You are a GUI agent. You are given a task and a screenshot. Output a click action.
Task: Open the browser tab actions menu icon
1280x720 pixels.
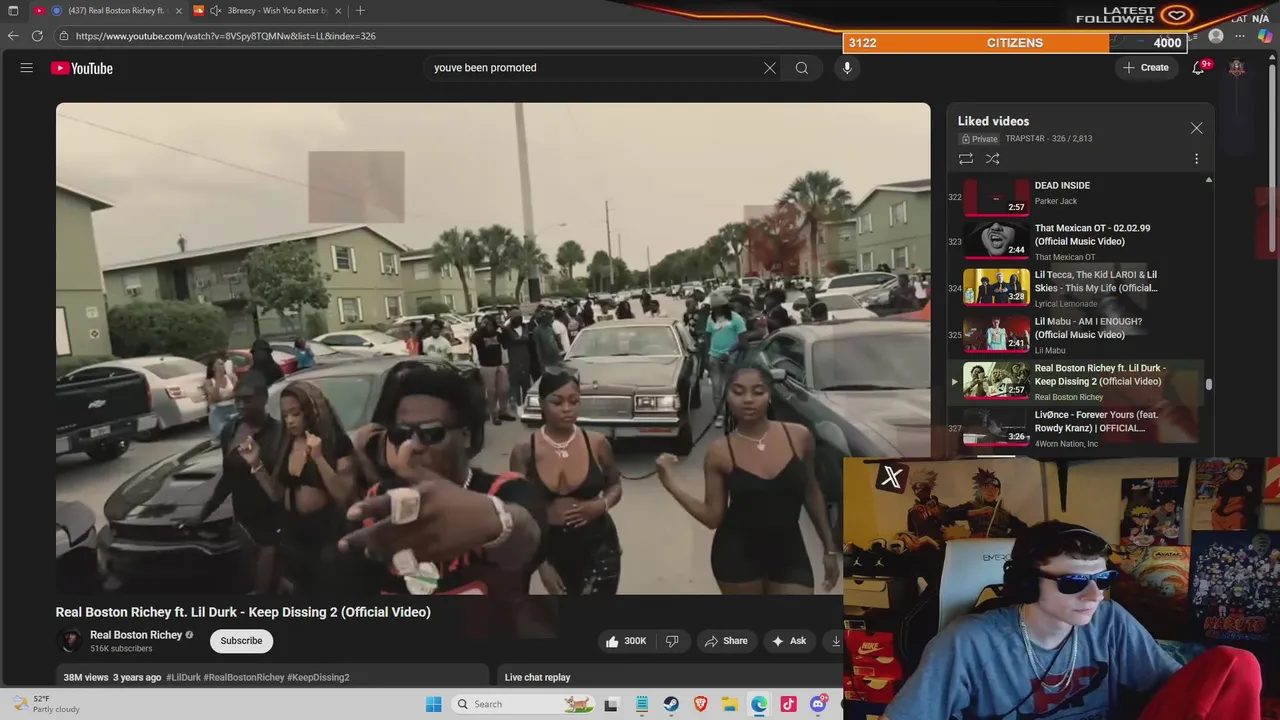coord(13,11)
